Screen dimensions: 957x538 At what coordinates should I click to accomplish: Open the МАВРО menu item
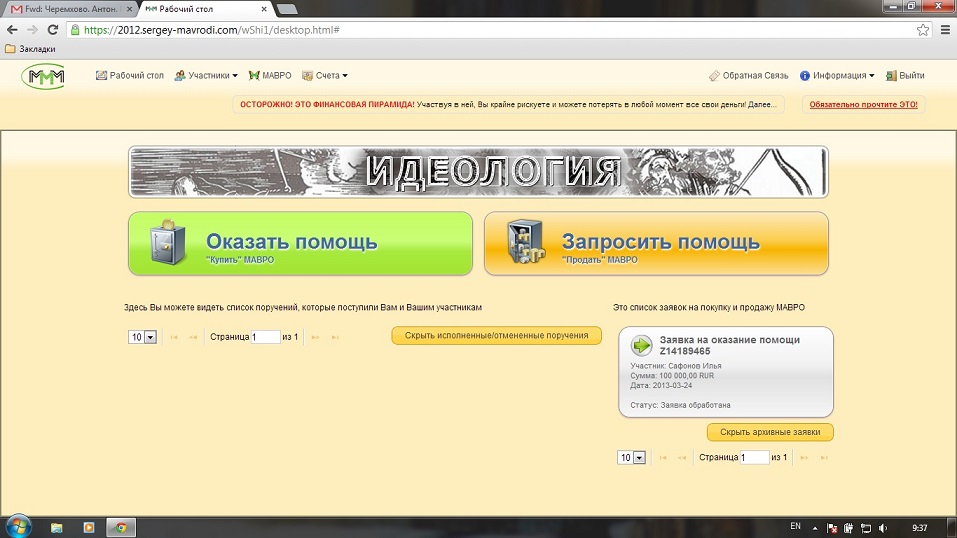(x=270, y=76)
